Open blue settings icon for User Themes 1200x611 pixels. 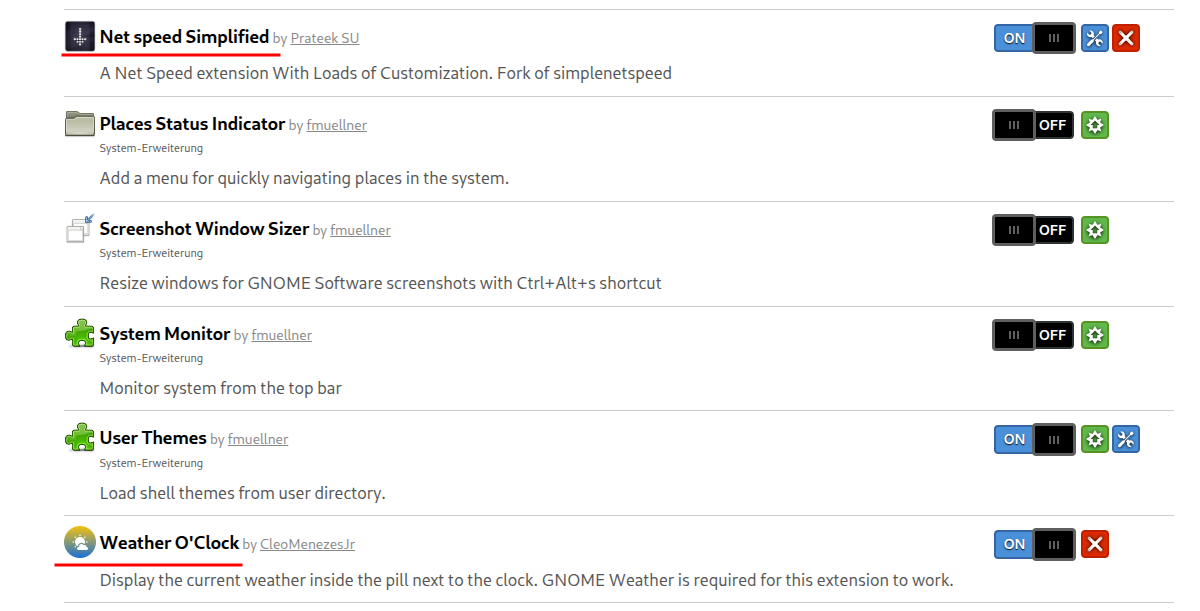(x=1126, y=439)
